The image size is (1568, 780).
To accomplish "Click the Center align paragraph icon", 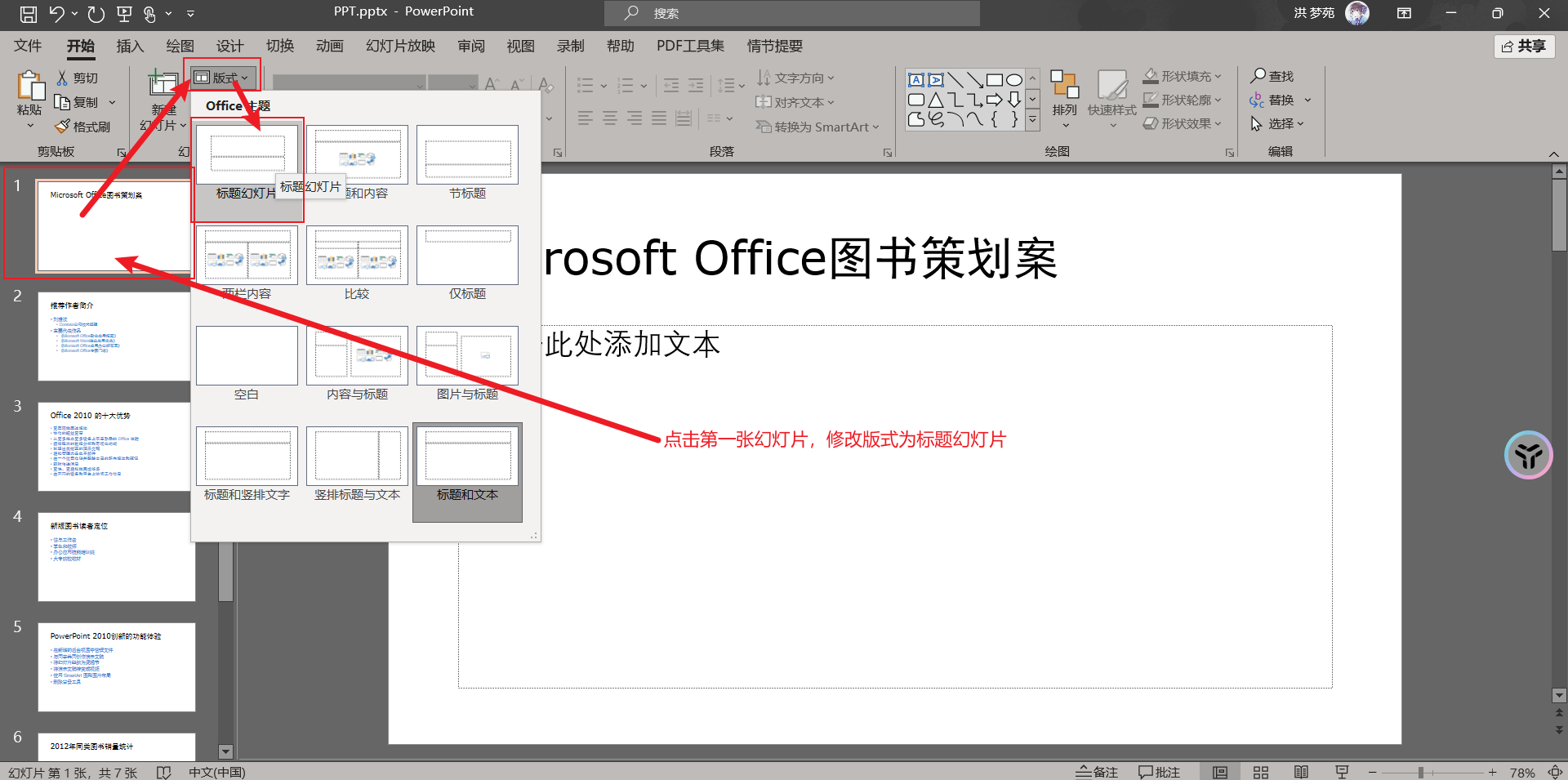I will click(609, 118).
